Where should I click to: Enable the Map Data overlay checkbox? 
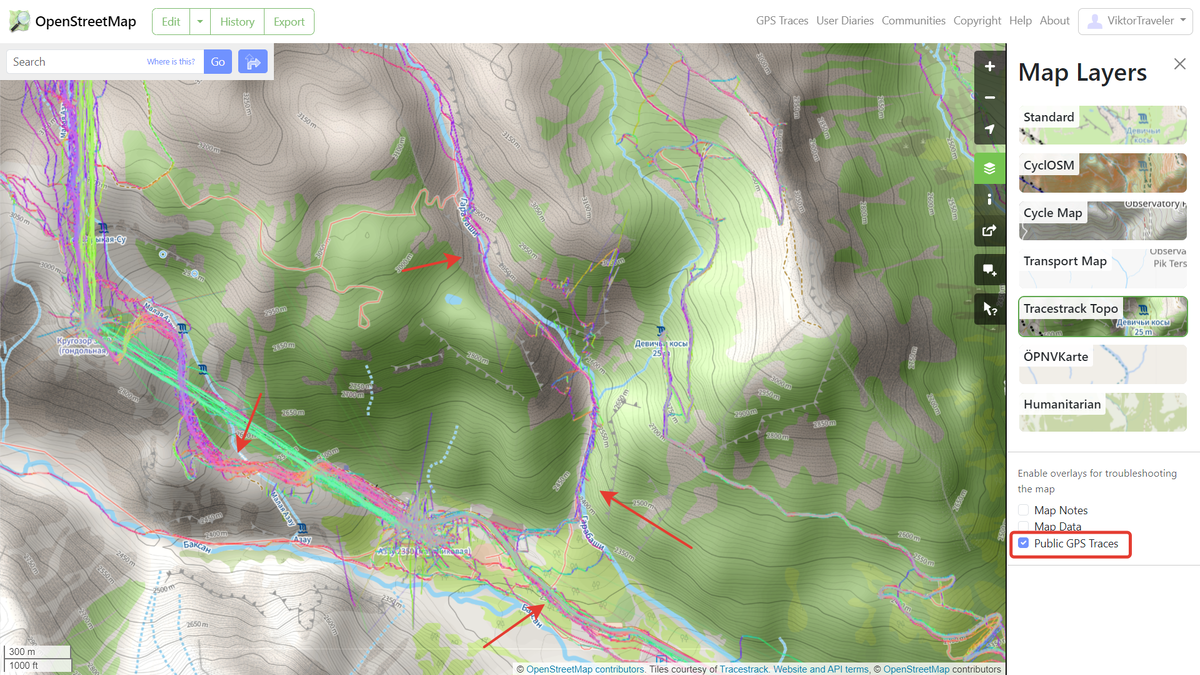(x=1024, y=526)
